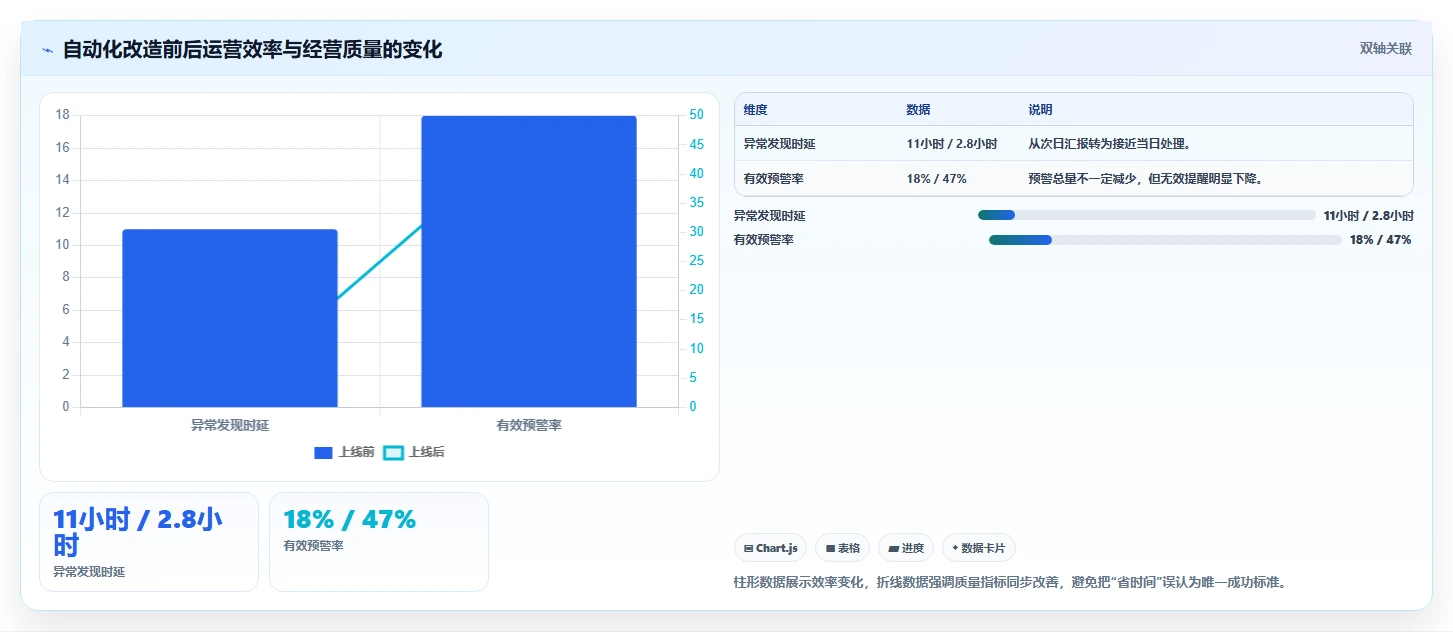The height and width of the screenshot is (632, 1453).
Task: Click the chart x-axis label 有效预警率
Action: tap(529, 425)
